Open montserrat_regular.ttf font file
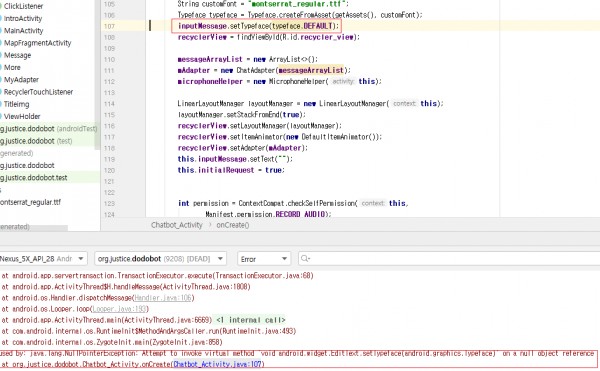Image resolution: width=600 pixels, height=371 pixels. click(x=30, y=202)
